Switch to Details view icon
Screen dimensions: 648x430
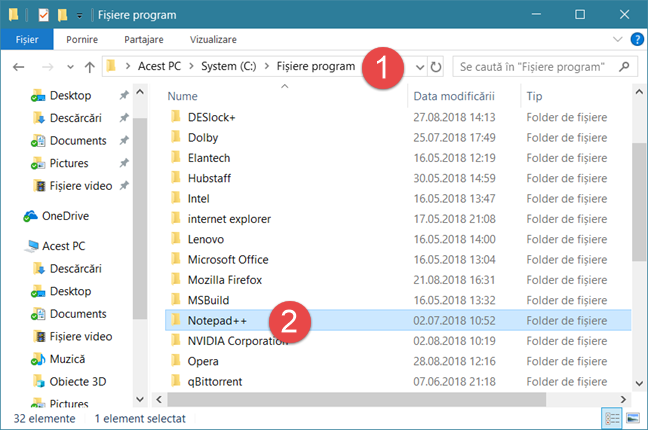point(612,418)
